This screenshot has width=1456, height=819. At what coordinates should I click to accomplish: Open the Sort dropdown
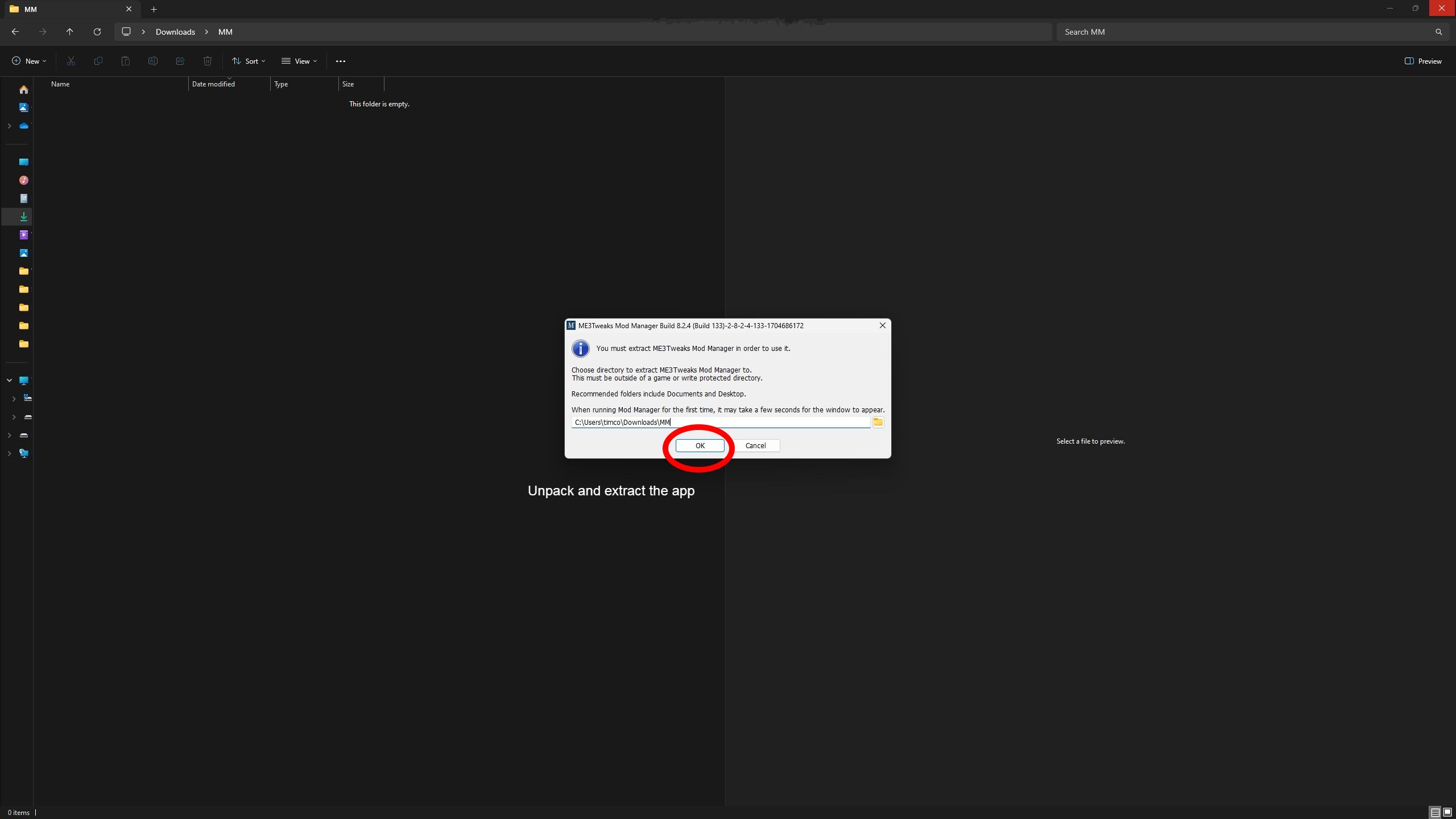click(249, 61)
